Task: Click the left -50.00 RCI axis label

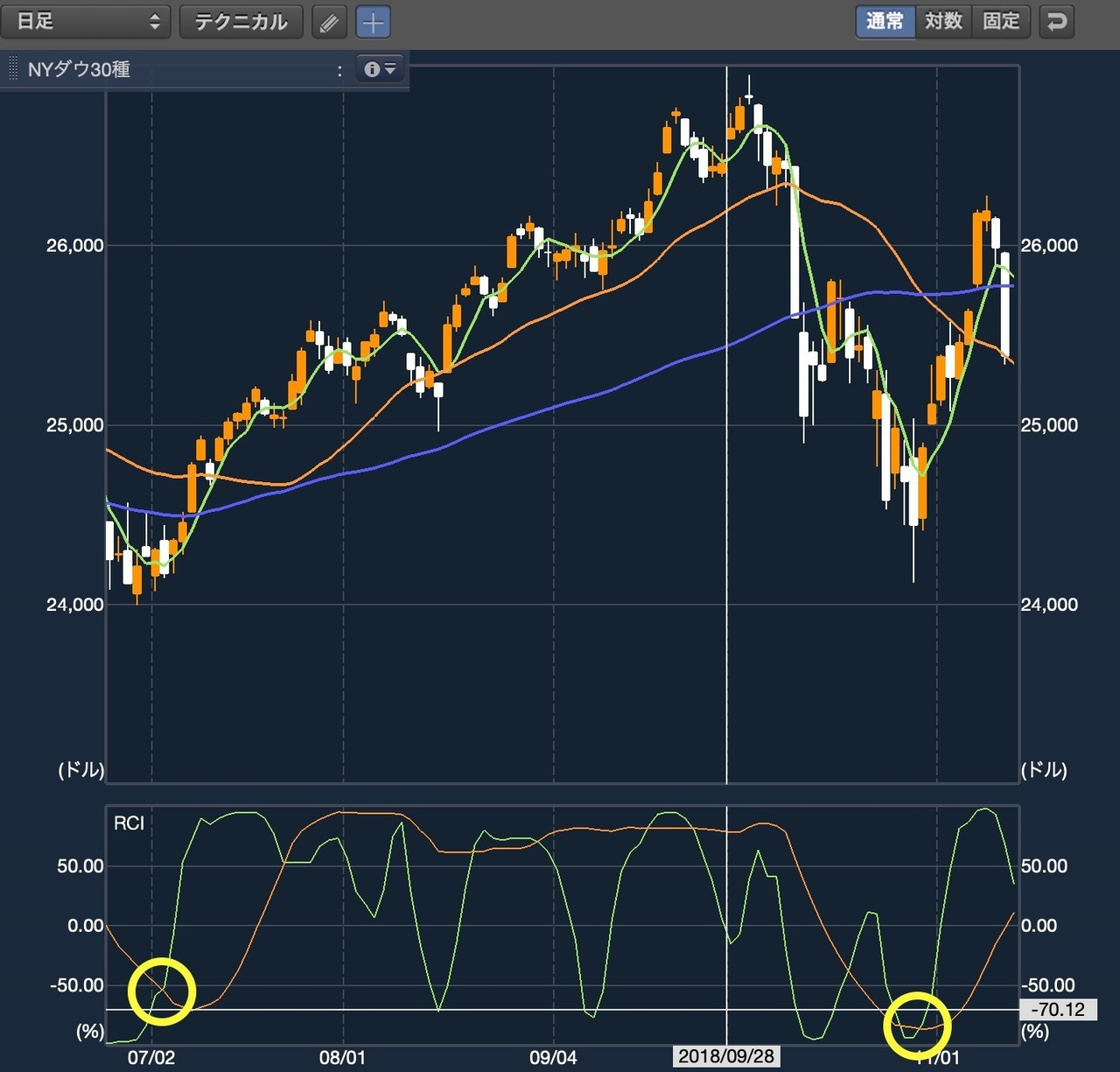Action: pos(77,985)
